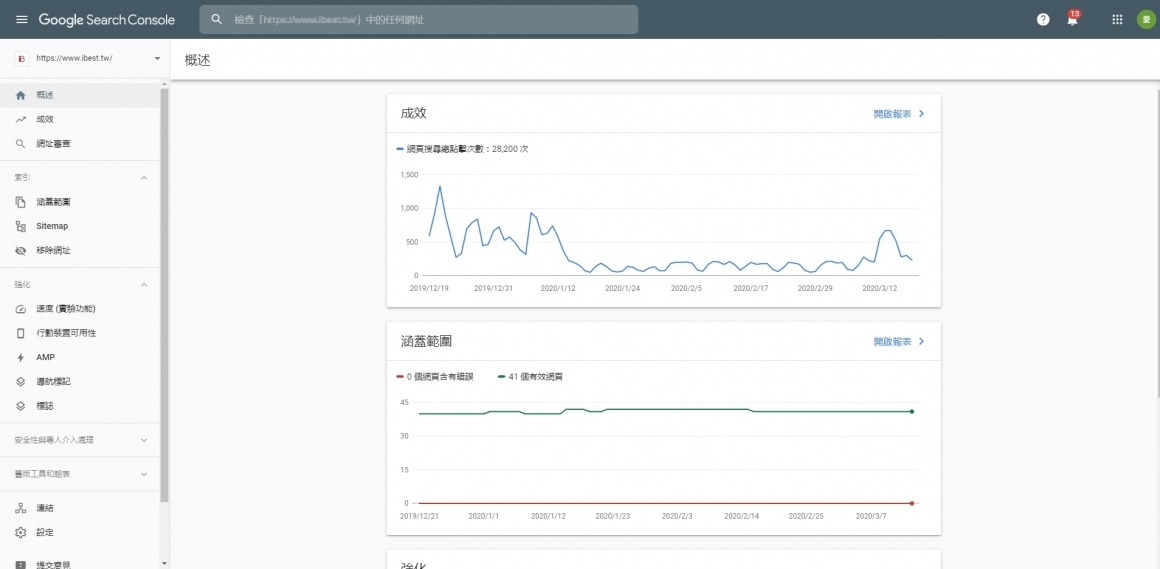Open AMP report in sidebar

pyautogui.click(x=79, y=357)
